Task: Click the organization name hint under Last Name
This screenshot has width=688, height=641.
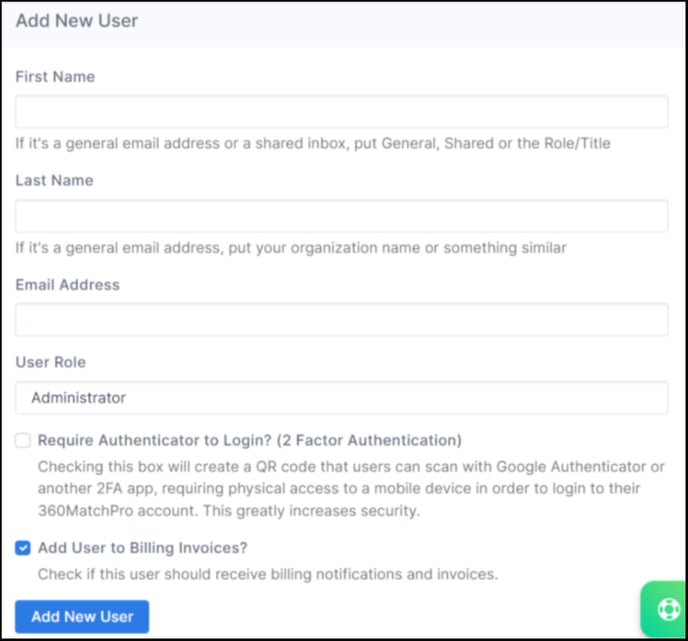Action: (291, 248)
